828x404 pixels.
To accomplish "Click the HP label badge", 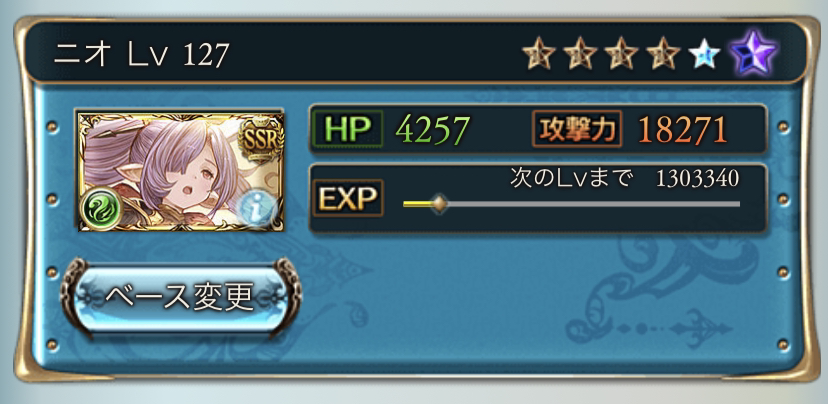I will pos(346,128).
